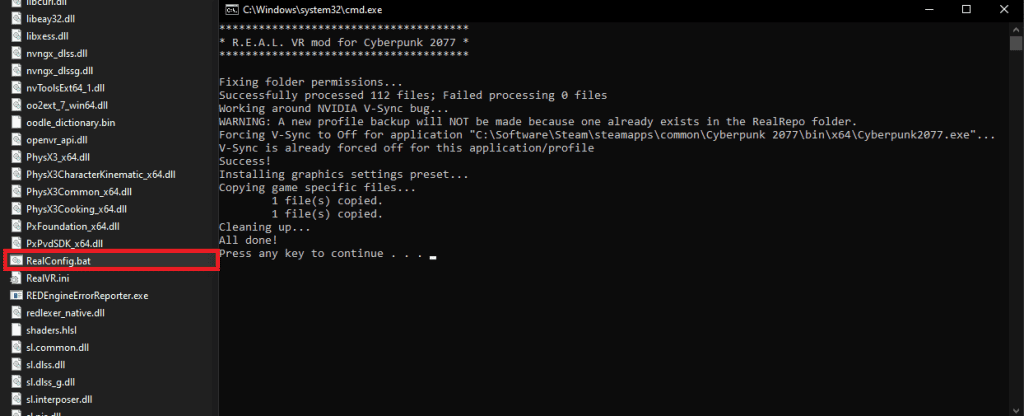The width and height of the screenshot is (1024, 416).
Task: Select the libxess.dll file icon
Action: coord(16,36)
